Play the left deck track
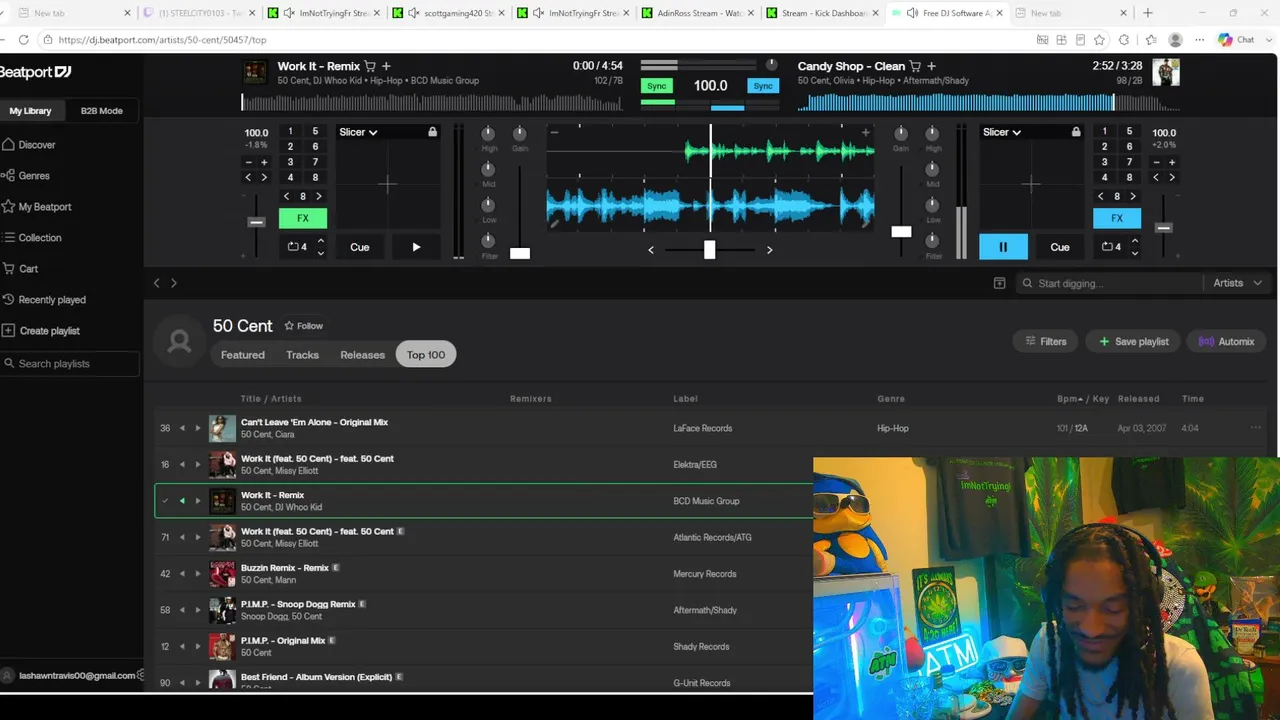1280x720 pixels. [416, 247]
